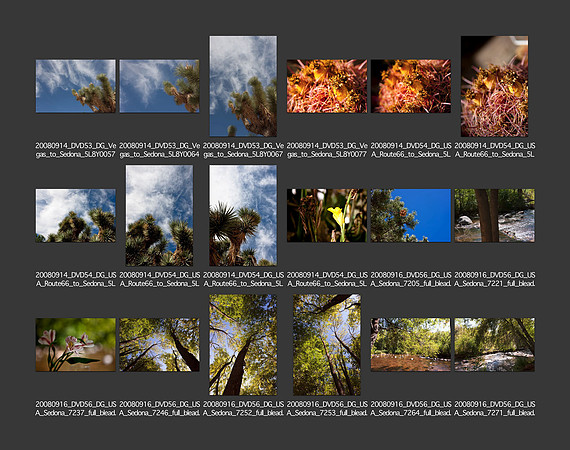
Task: Select the caption A_Sedona_7205_full_bleed
Action: coord(411,279)
